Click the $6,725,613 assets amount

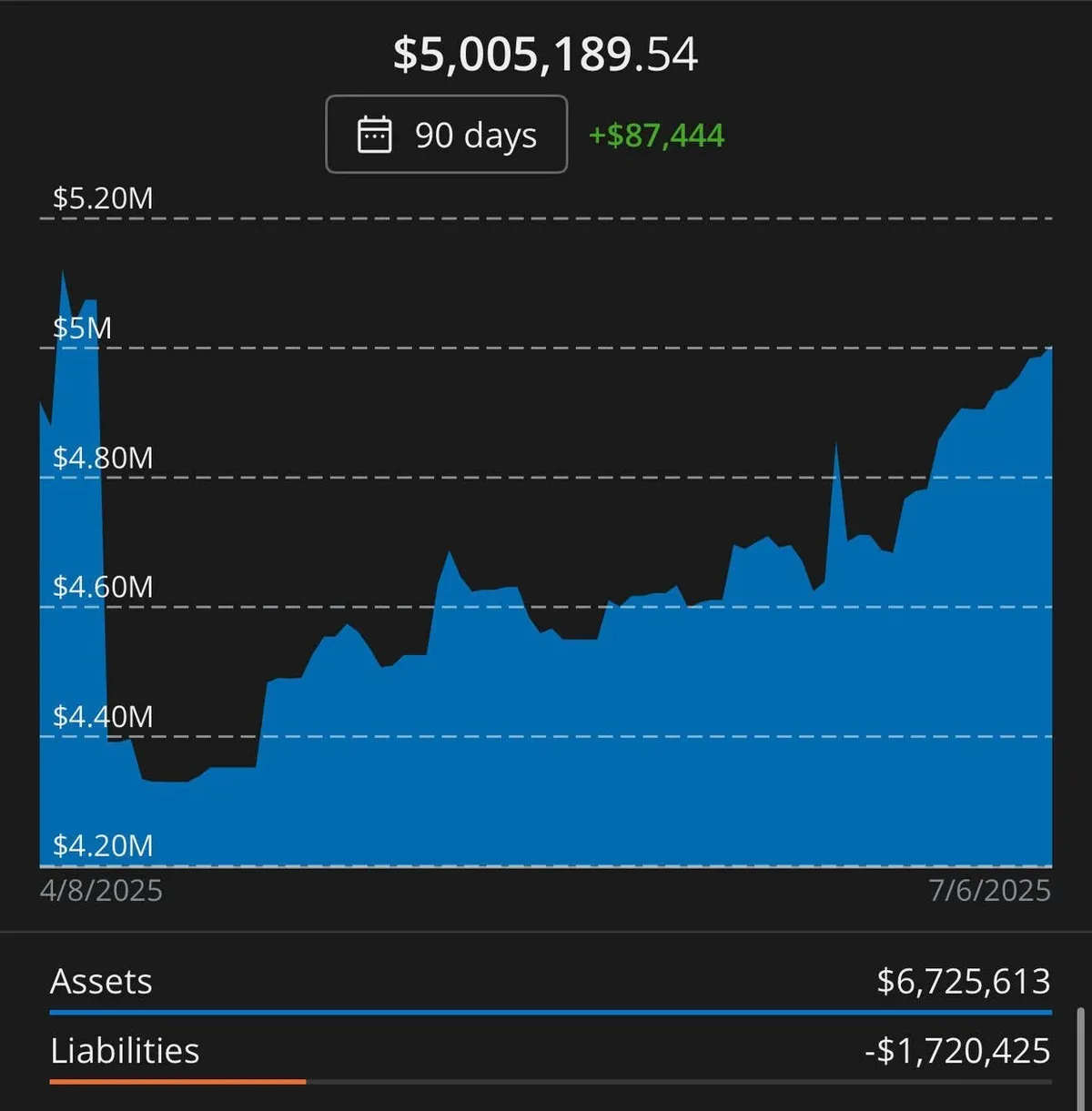[x=963, y=982]
